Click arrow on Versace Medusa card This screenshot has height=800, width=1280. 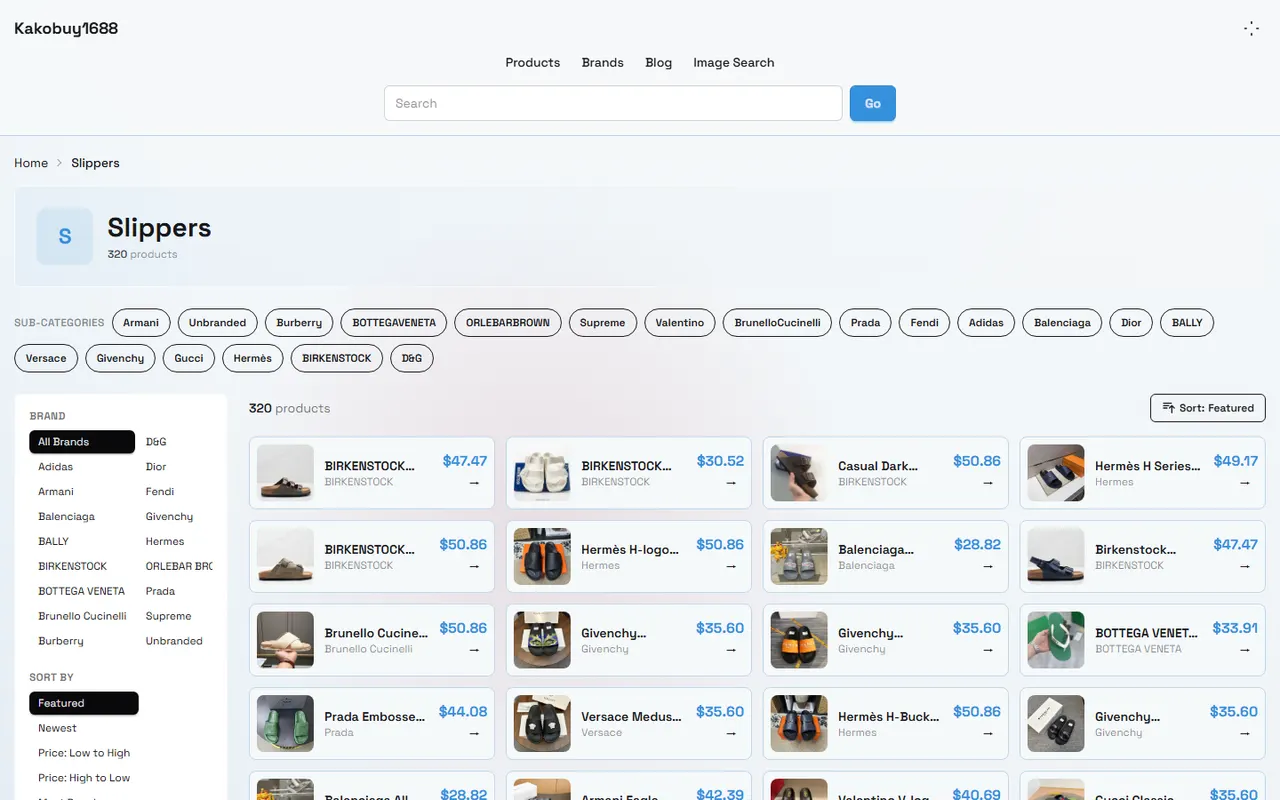pos(731,733)
